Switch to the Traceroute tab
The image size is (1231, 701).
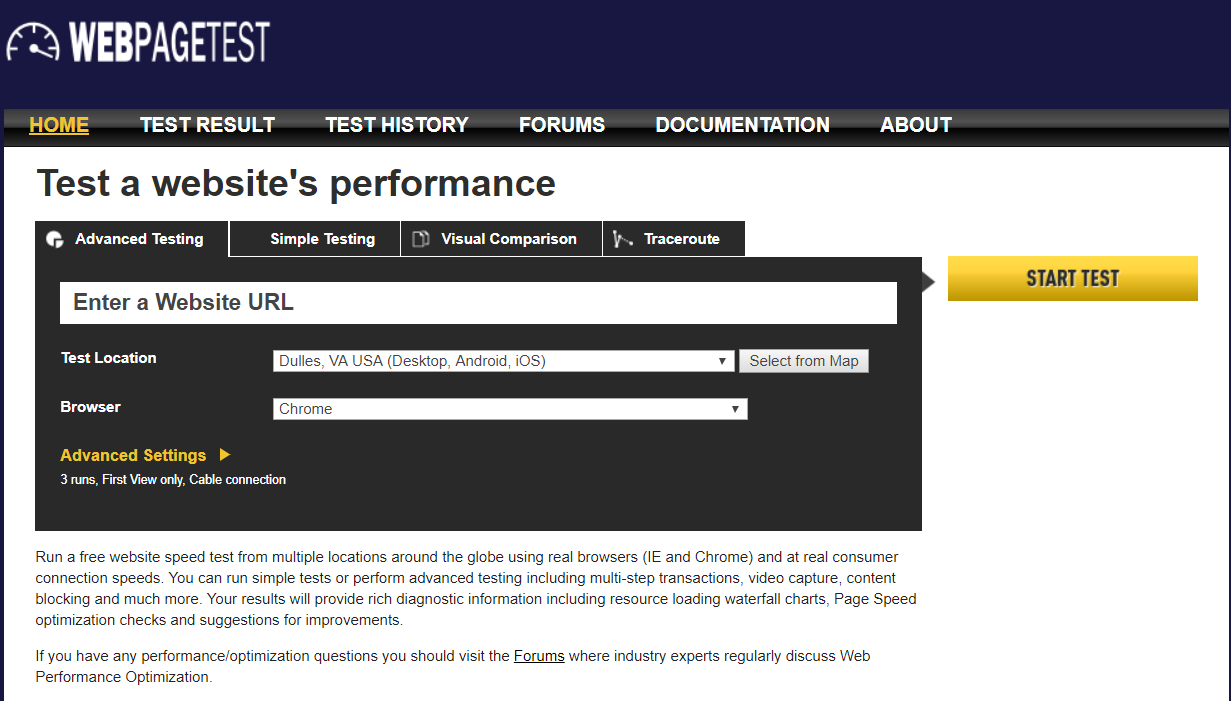(674, 239)
